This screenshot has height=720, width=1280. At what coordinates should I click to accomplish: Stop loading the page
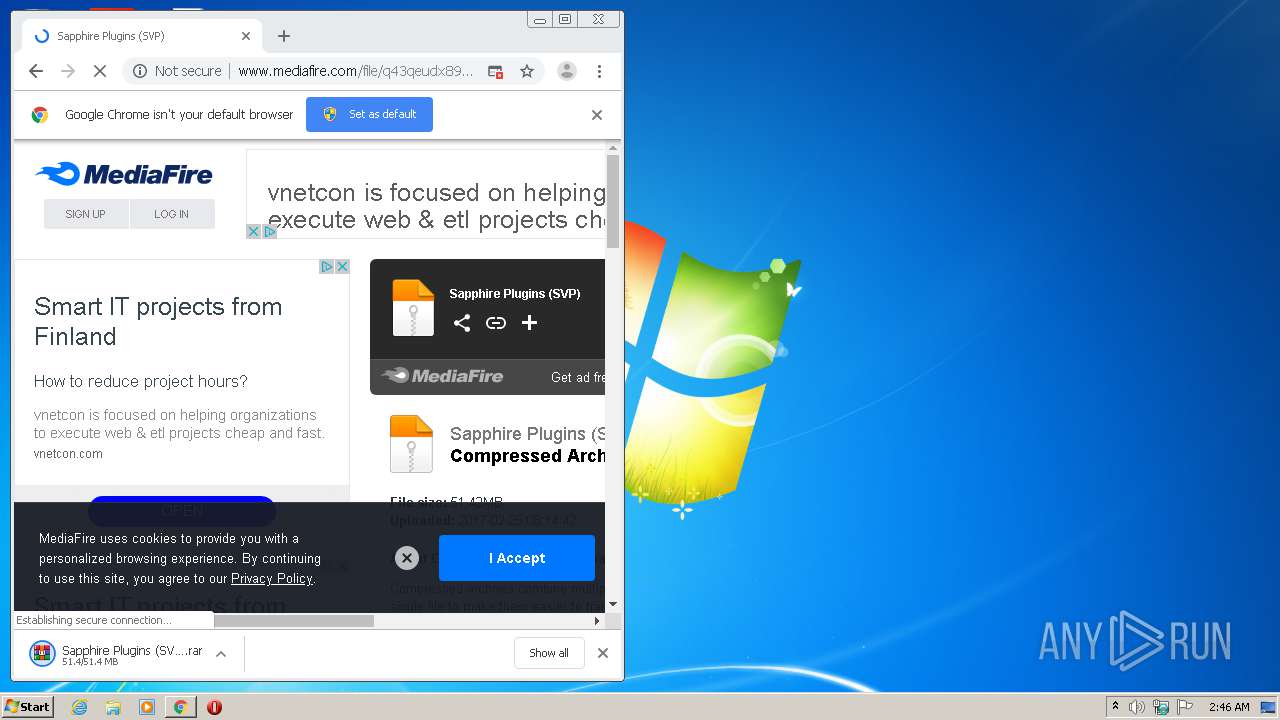pyautogui.click(x=100, y=71)
